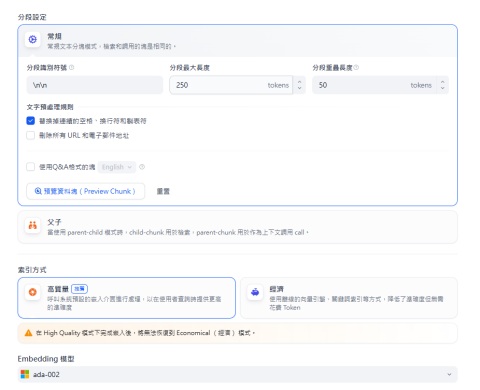Click help icon beside the English dropdown
This screenshot has width=480, height=390.
[x=142, y=167]
